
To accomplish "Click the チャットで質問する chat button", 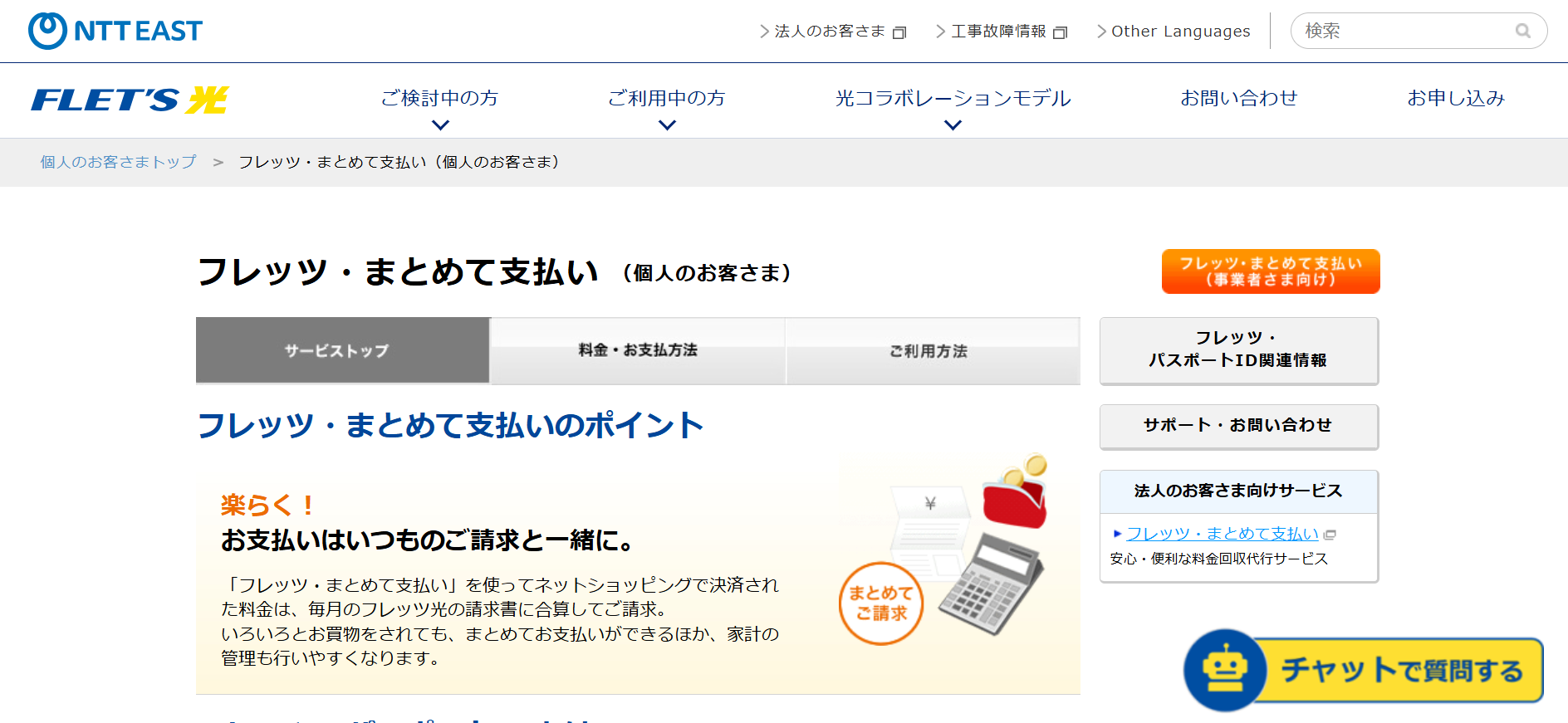I will click(x=1364, y=670).
